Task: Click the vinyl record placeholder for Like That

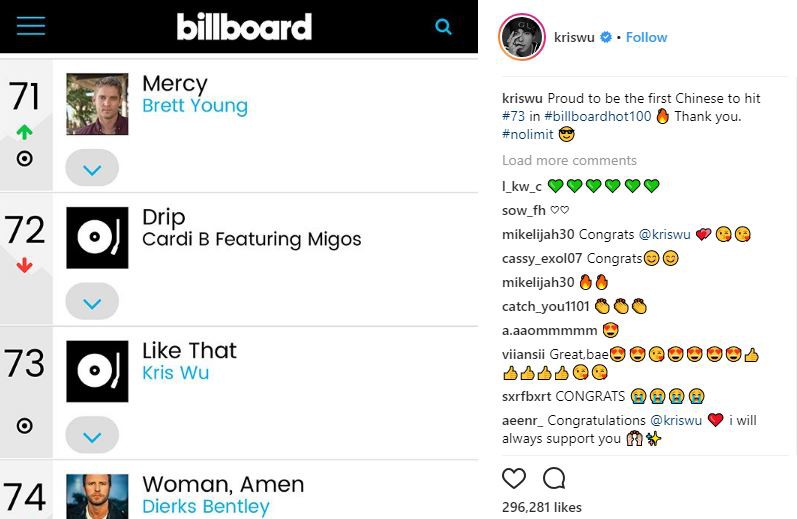Action: [x=97, y=371]
